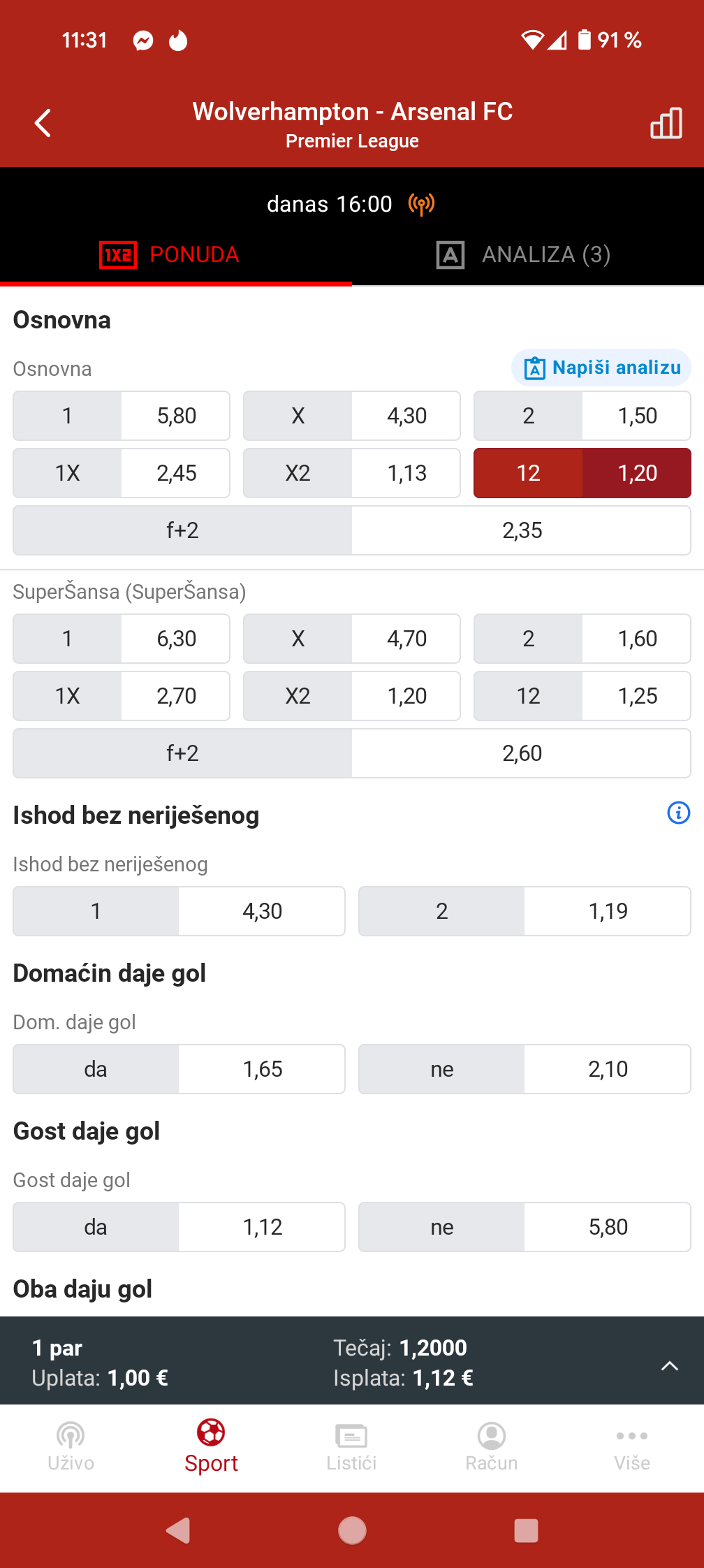Select Dom. daje gol da 1,65
704x1568 pixels.
pyautogui.click(x=179, y=1069)
